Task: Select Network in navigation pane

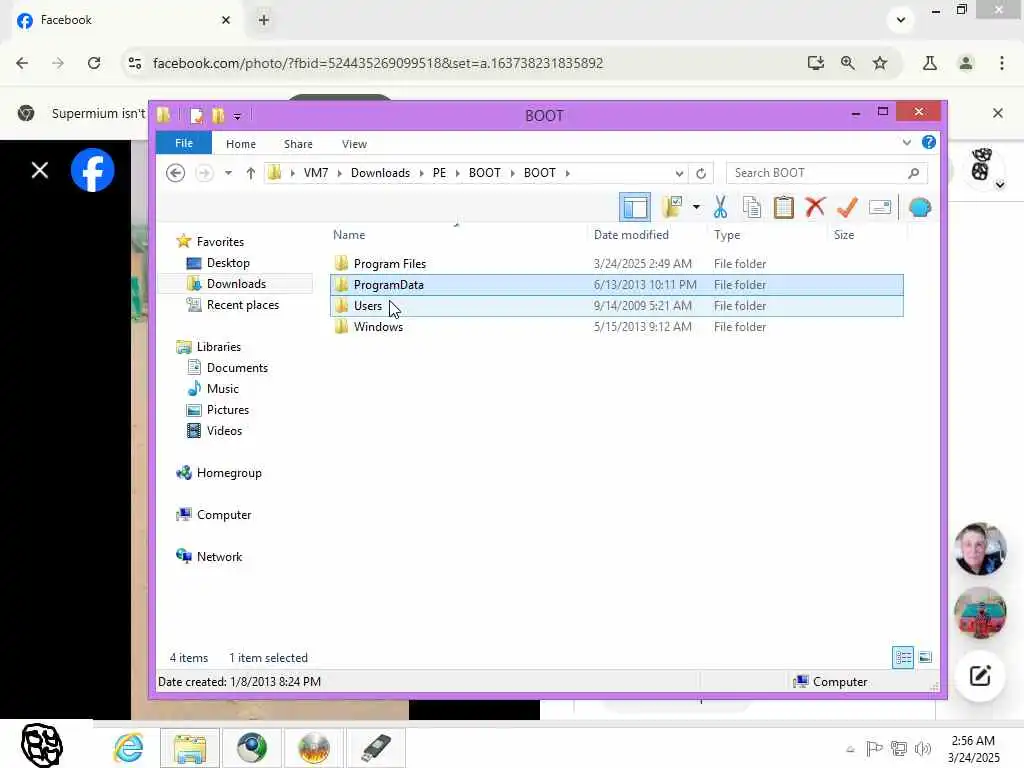Action: (219, 556)
